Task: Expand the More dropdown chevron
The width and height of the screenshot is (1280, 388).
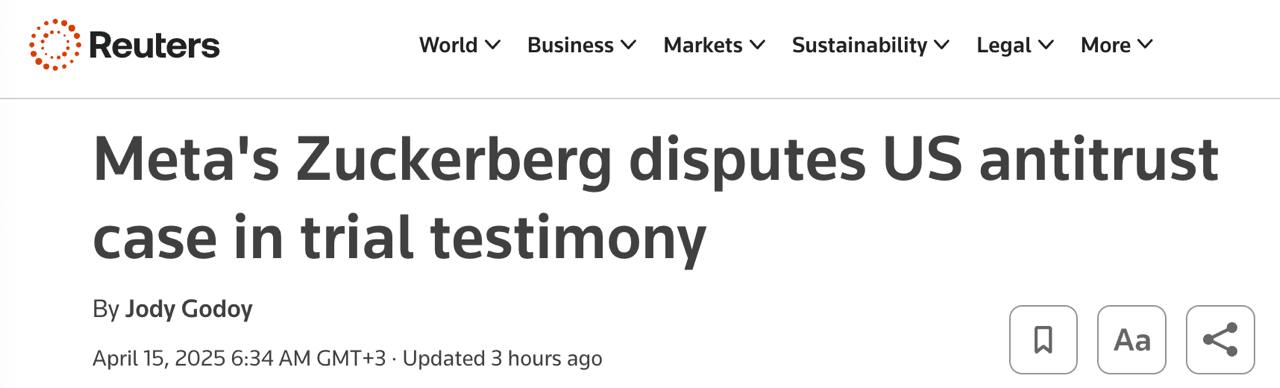Action: coord(1145,45)
